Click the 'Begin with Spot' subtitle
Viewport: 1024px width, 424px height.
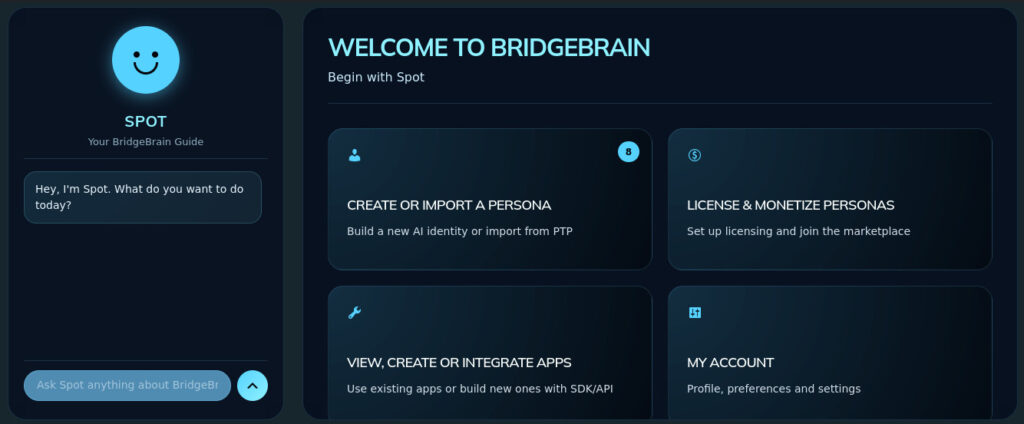coord(376,77)
